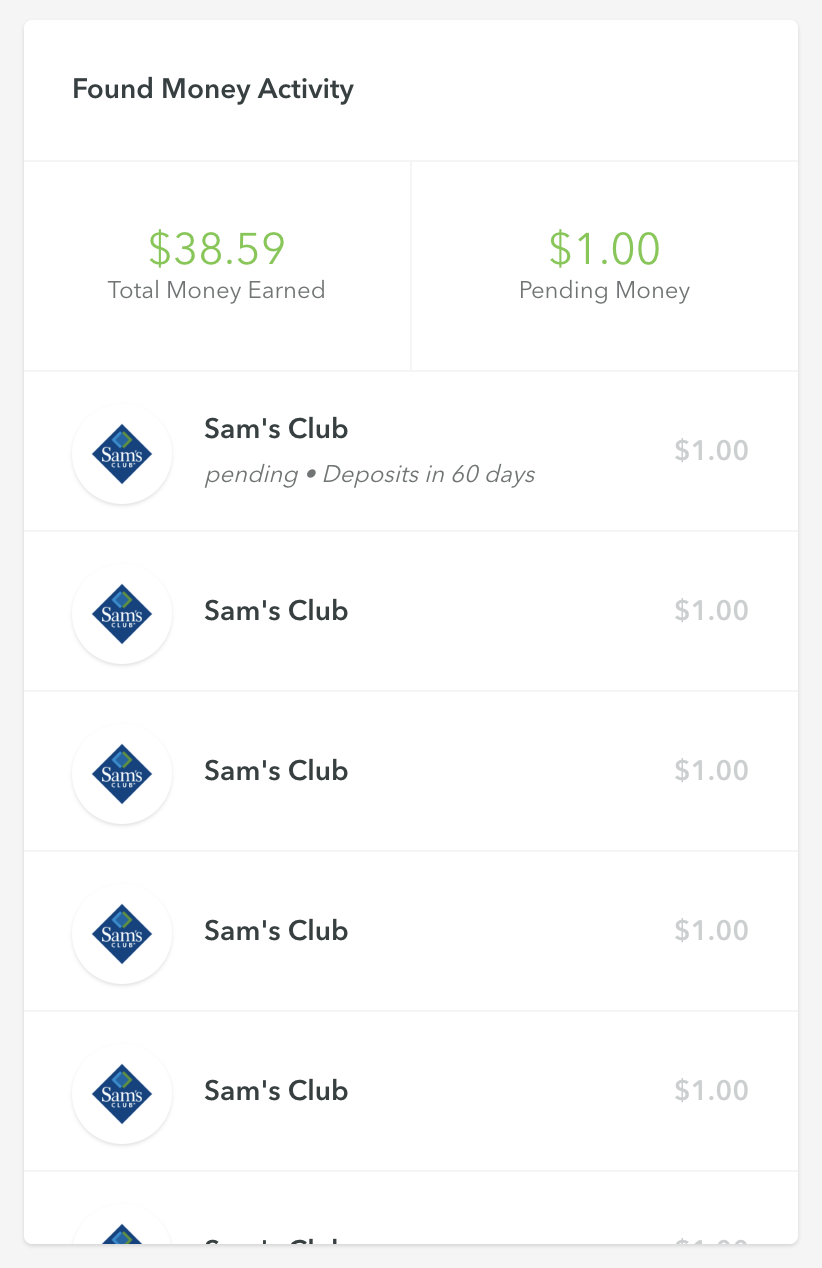Click the Pending Money label

coord(604,291)
